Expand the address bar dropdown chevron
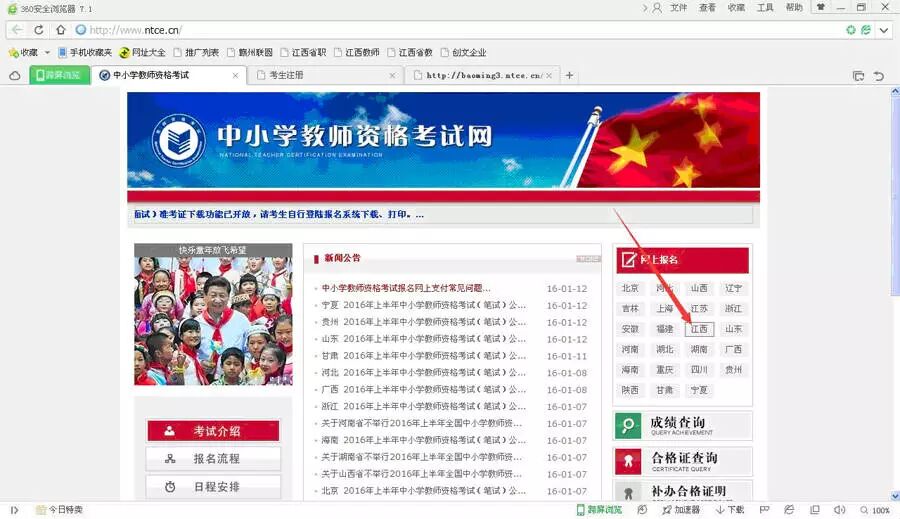The width and height of the screenshot is (900, 519). tap(884, 30)
